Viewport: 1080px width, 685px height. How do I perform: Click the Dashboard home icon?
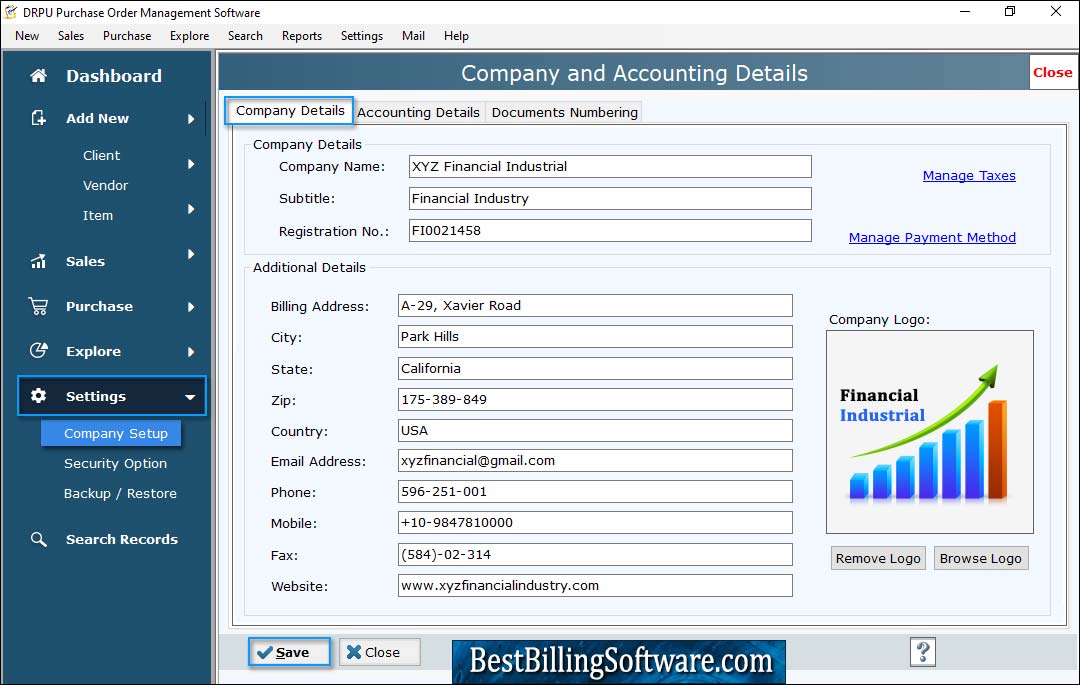[x=39, y=76]
